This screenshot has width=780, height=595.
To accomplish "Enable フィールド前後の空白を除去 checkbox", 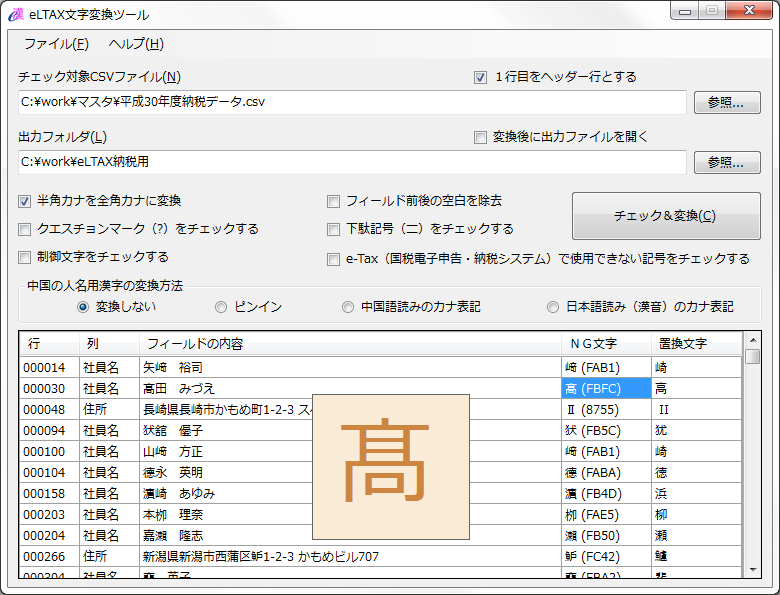I will coord(333,201).
